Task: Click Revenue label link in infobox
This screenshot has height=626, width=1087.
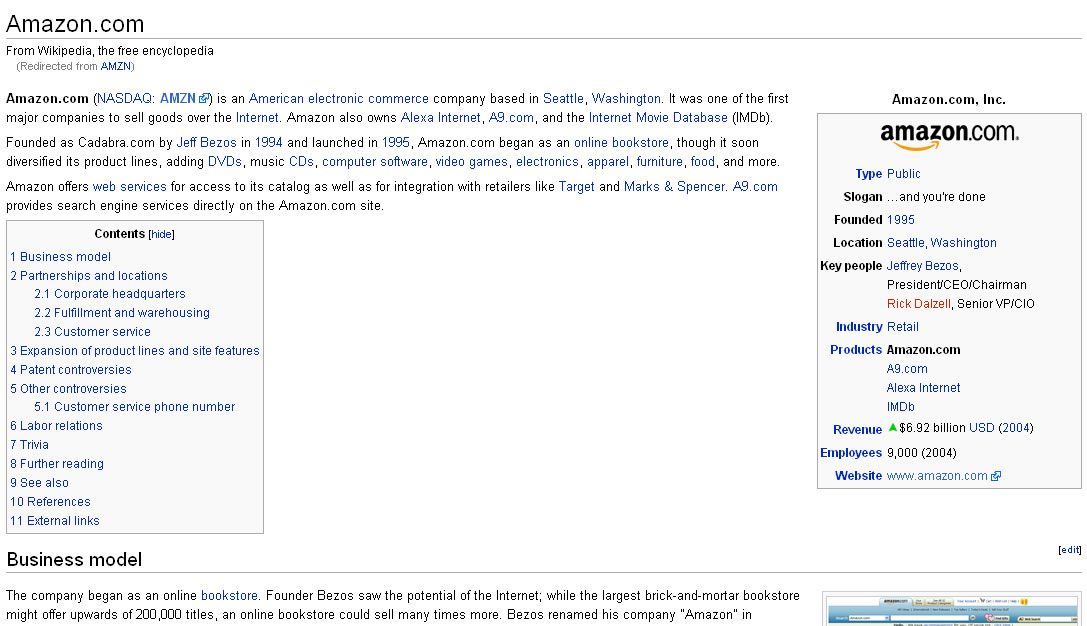Action: click(x=857, y=430)
